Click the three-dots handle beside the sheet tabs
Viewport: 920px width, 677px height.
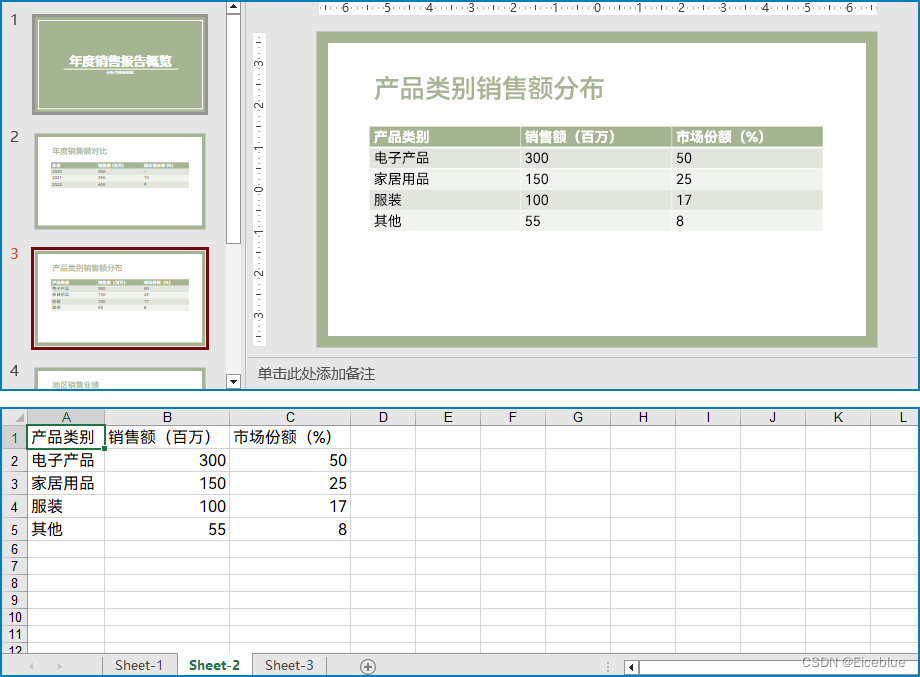pyautogui.click(x=609, y=665)
